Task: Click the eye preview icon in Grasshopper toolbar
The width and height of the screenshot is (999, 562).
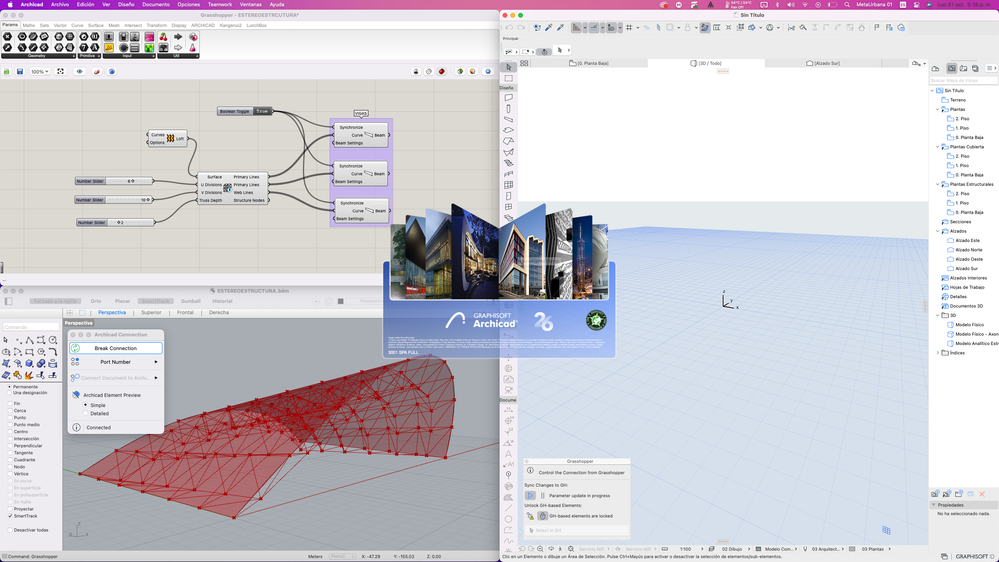Action: point(80,72)
